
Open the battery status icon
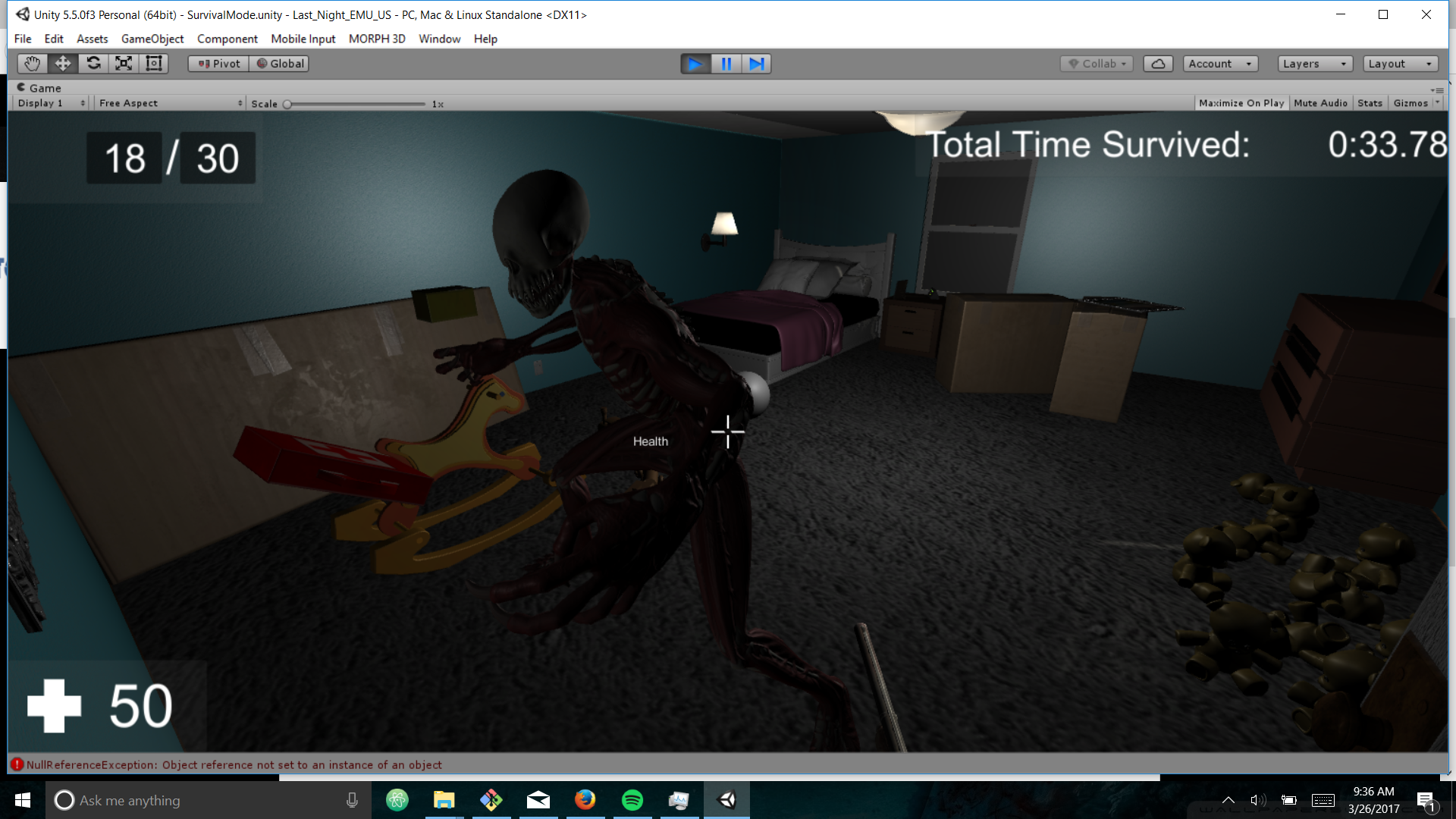coord(1288,800)
